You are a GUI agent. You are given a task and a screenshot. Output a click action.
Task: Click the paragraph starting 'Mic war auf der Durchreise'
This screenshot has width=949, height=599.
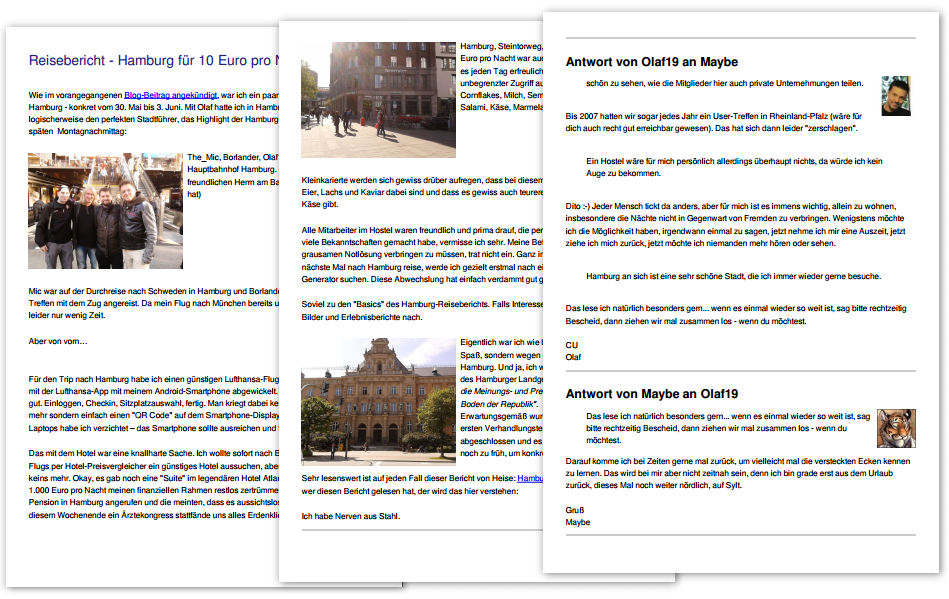(x=154, y=303)
